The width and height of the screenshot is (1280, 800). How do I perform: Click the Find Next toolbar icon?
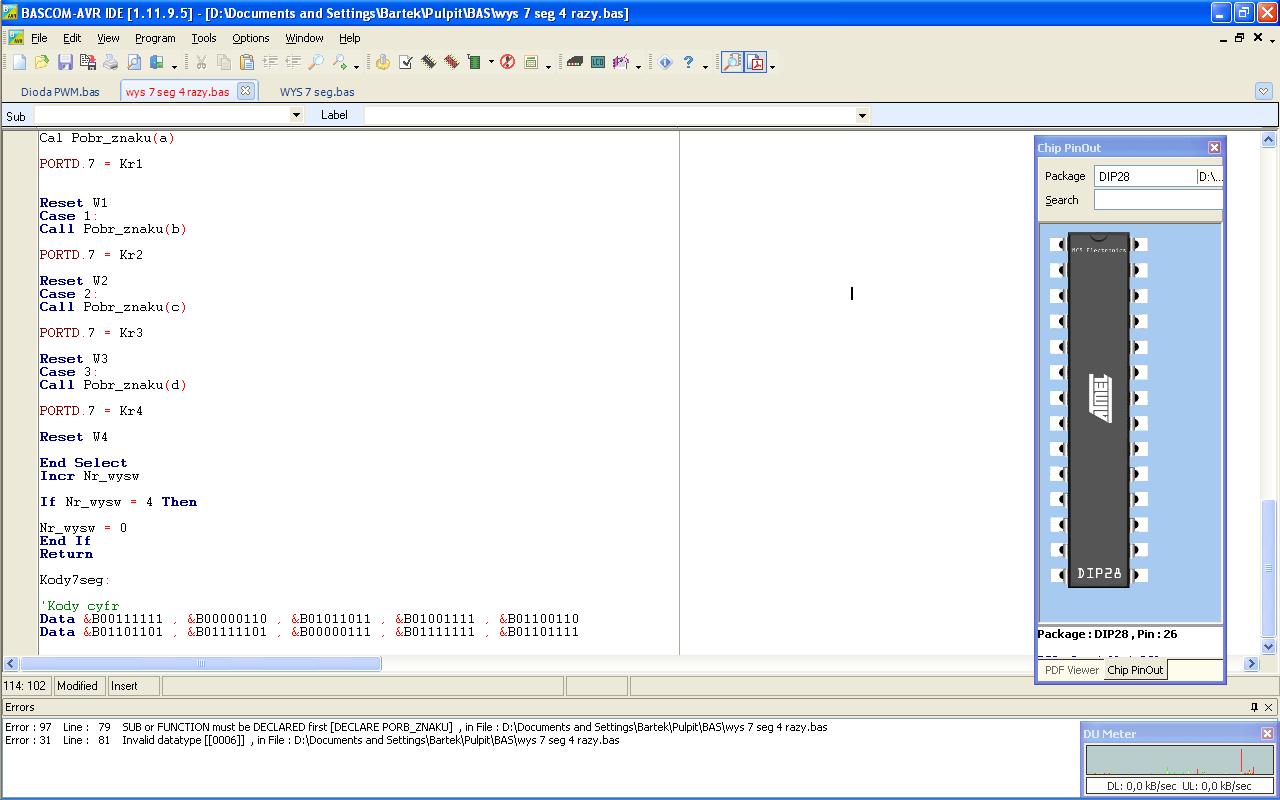[x=340, y=63]
